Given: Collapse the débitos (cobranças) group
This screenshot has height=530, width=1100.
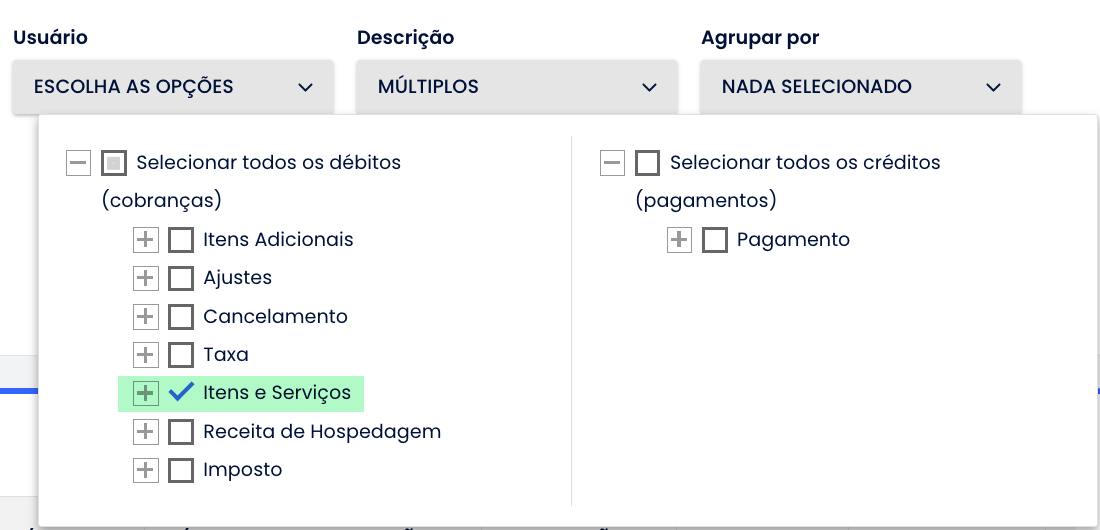Looking at the screenshot, I should [79, 162].
